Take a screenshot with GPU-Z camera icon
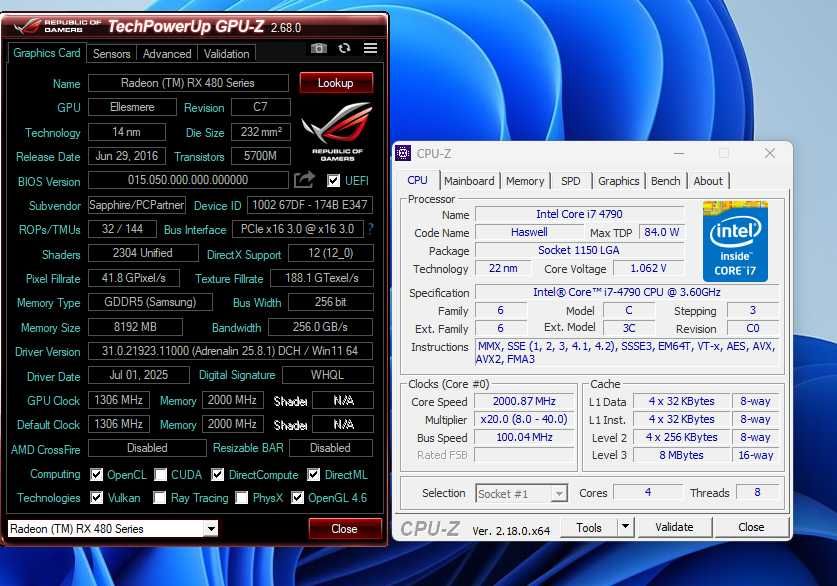The width and height of the screenshot is (837, 586). [319, 49]
